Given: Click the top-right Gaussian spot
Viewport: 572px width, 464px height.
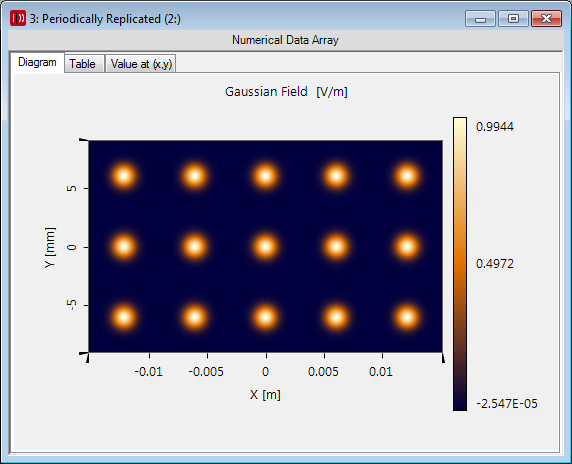Looking at the screenshot, I should (407, 176).
